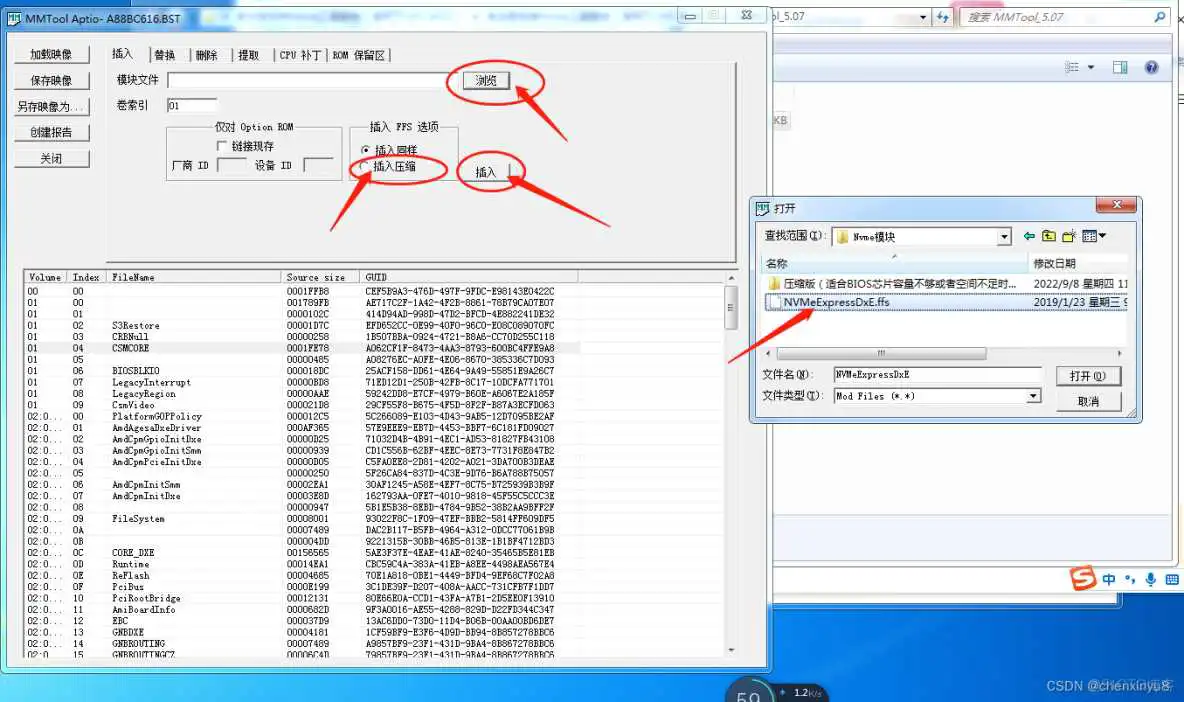Open the views dropdown arrow in Explorer toolbar

click(x=1091, y=66)
